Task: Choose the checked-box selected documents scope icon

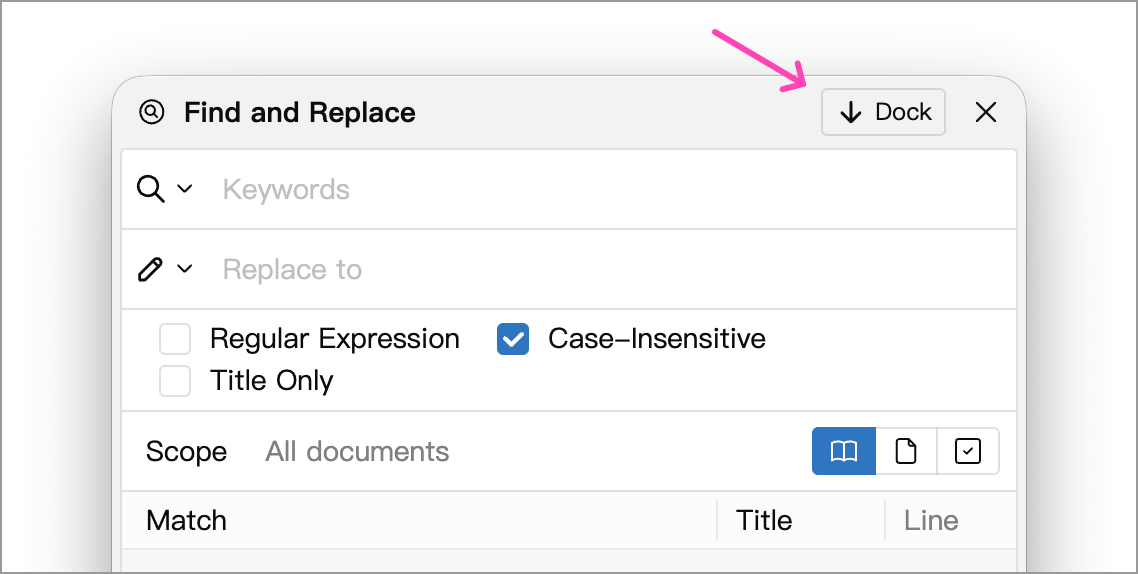Action: tap(968, 451)
